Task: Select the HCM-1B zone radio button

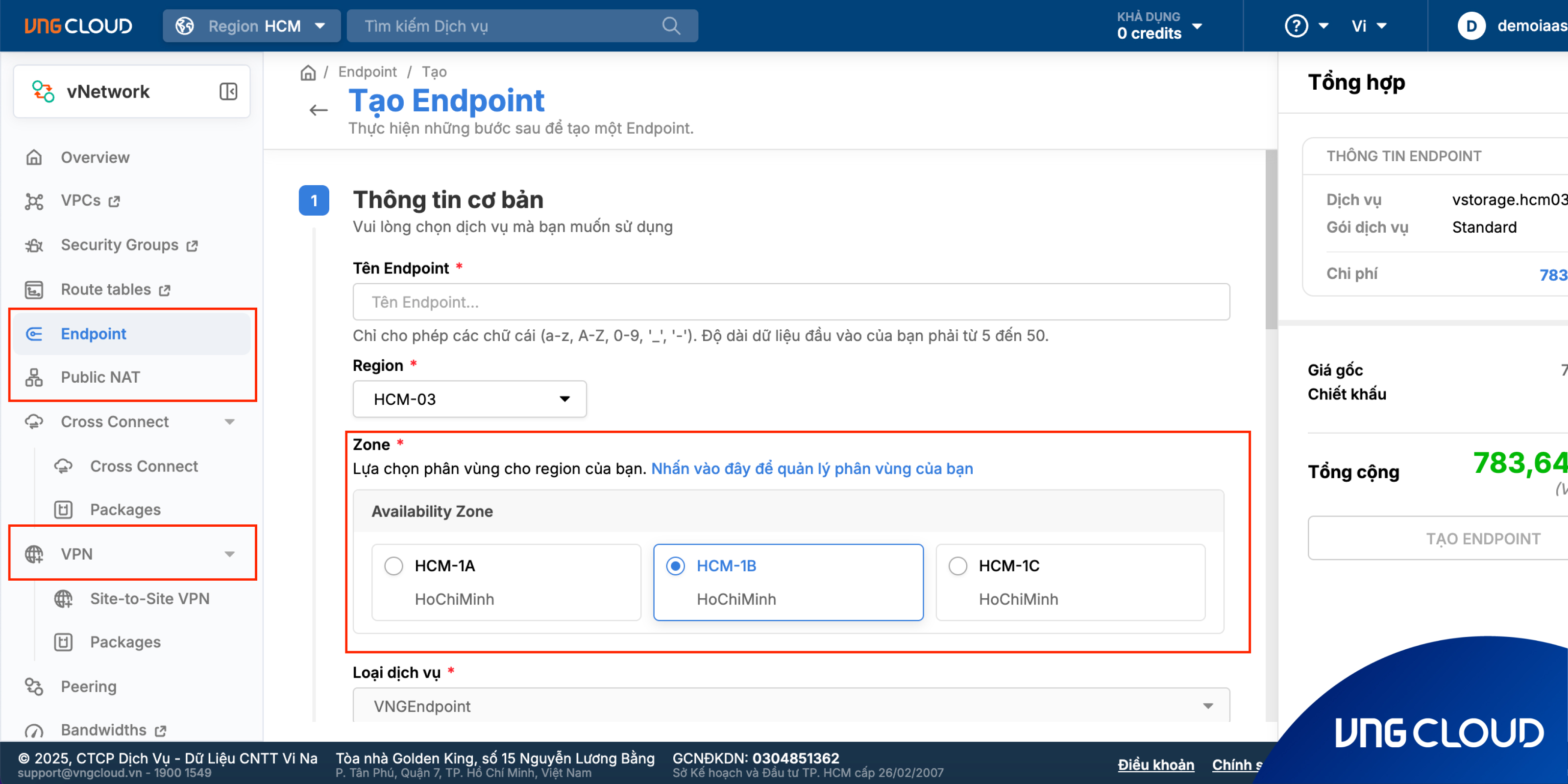Action: [676, 566]
